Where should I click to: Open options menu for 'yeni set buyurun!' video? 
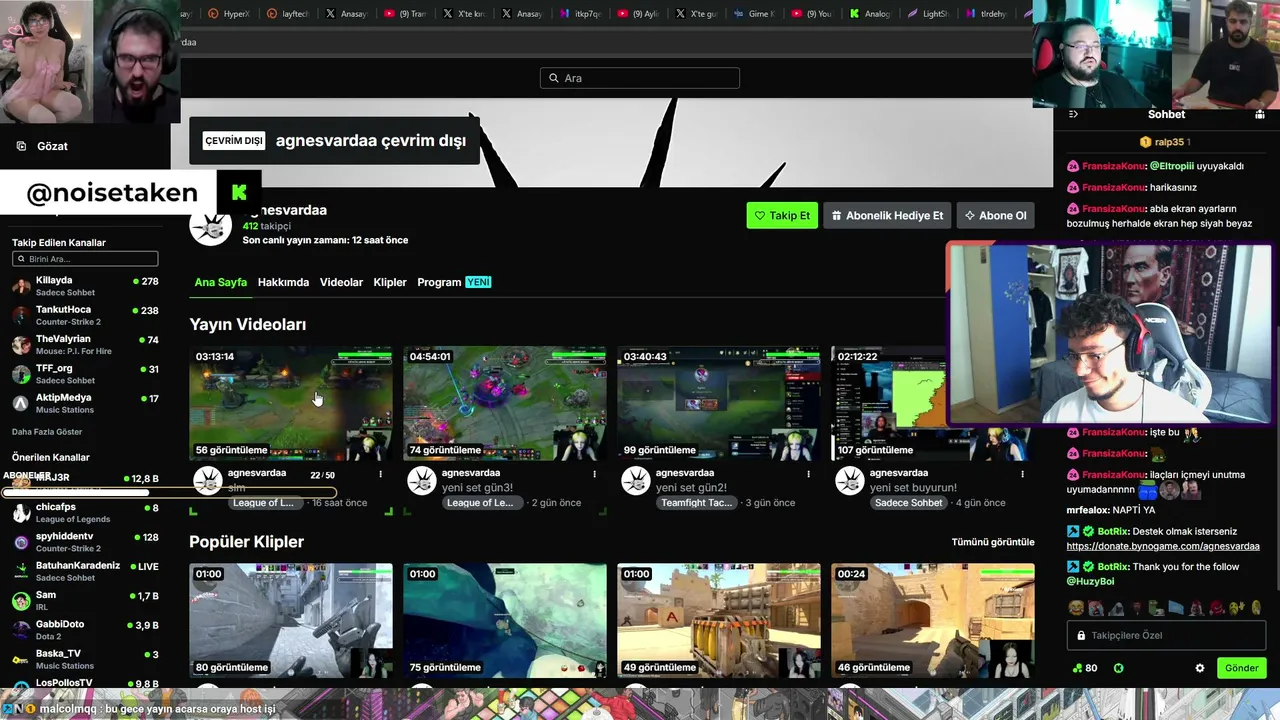(1022, 474)
